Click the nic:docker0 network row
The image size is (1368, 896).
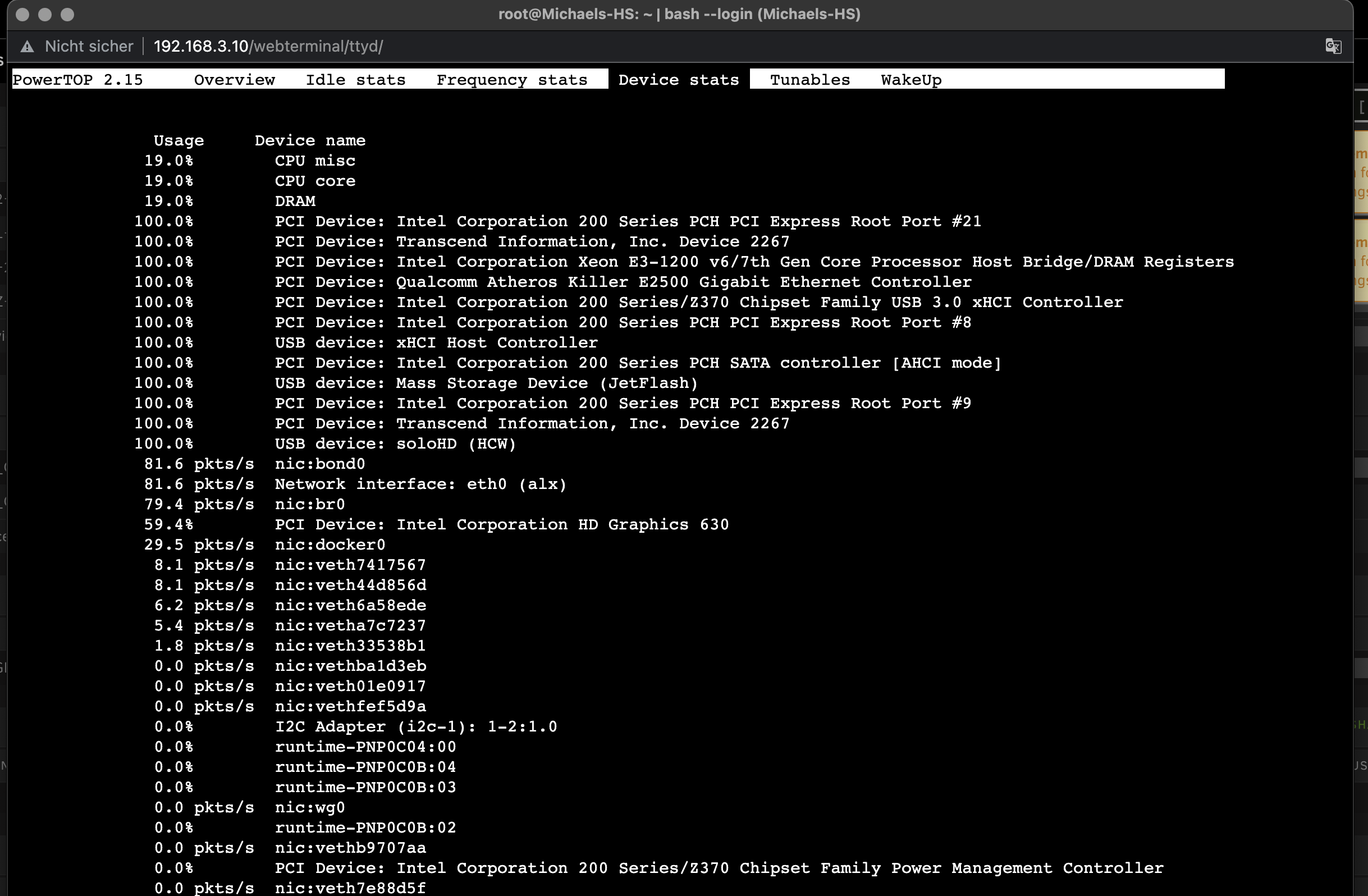point(330,544)
